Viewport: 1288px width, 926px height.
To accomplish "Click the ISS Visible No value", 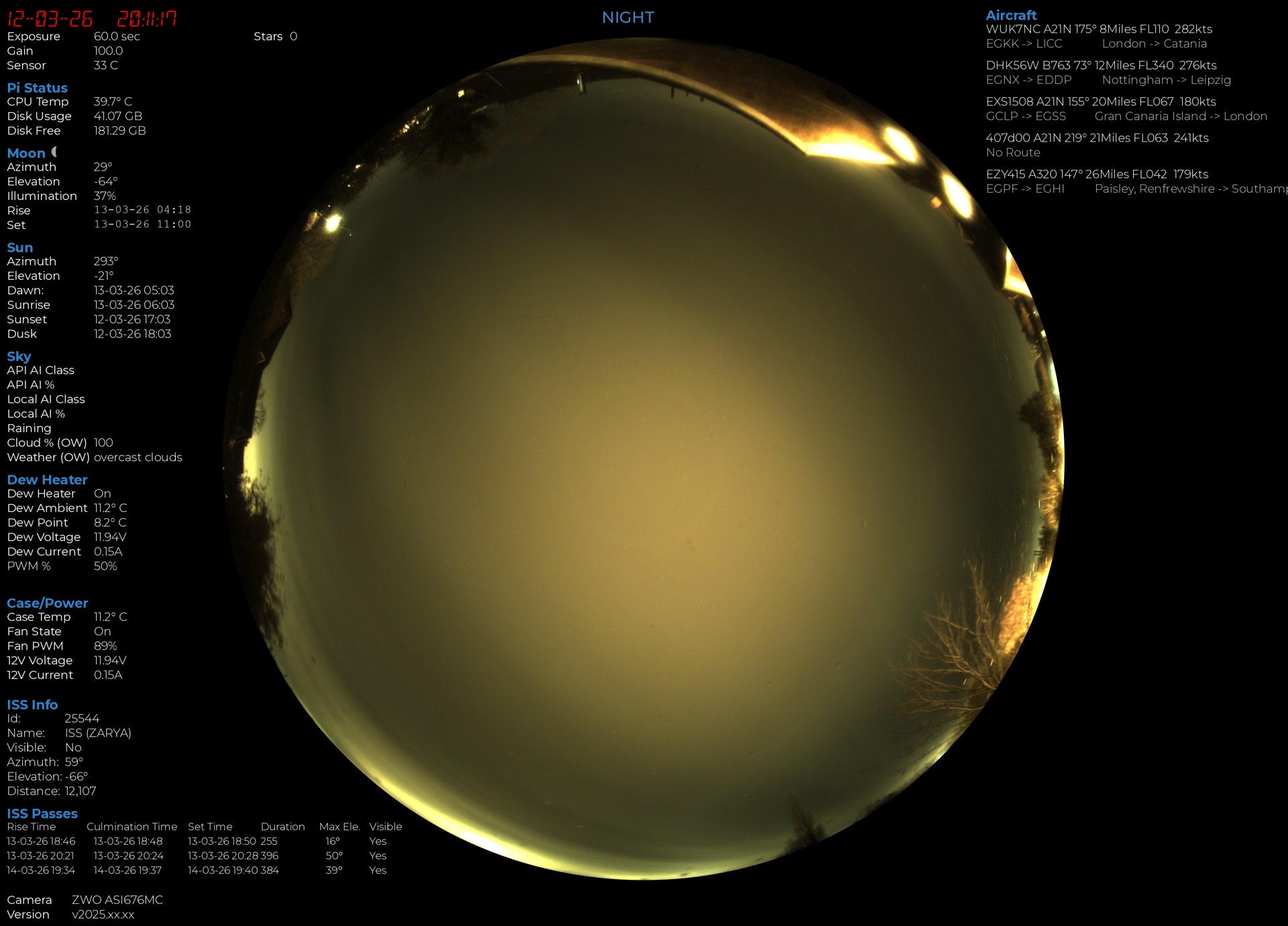I will (x=73, y=748).
